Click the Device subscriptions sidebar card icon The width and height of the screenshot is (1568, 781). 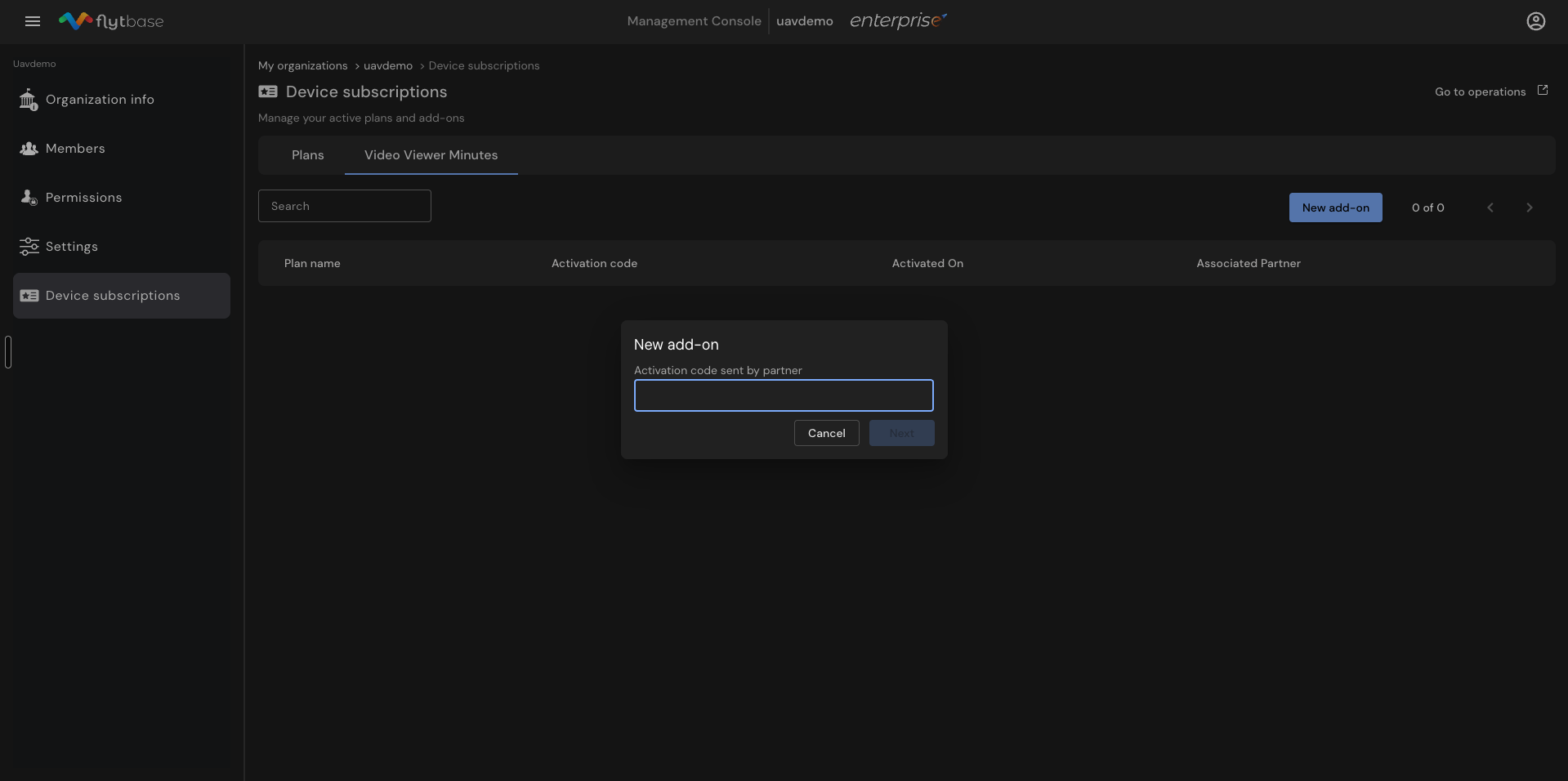(x=29, y=296)
